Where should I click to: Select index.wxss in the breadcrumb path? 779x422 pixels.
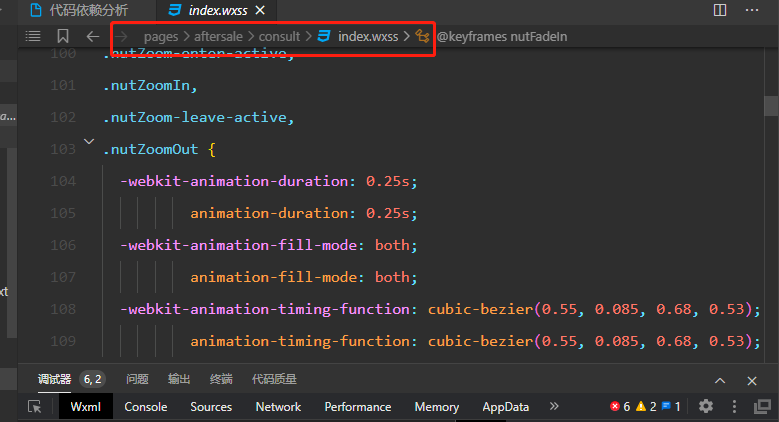[368, 37]
